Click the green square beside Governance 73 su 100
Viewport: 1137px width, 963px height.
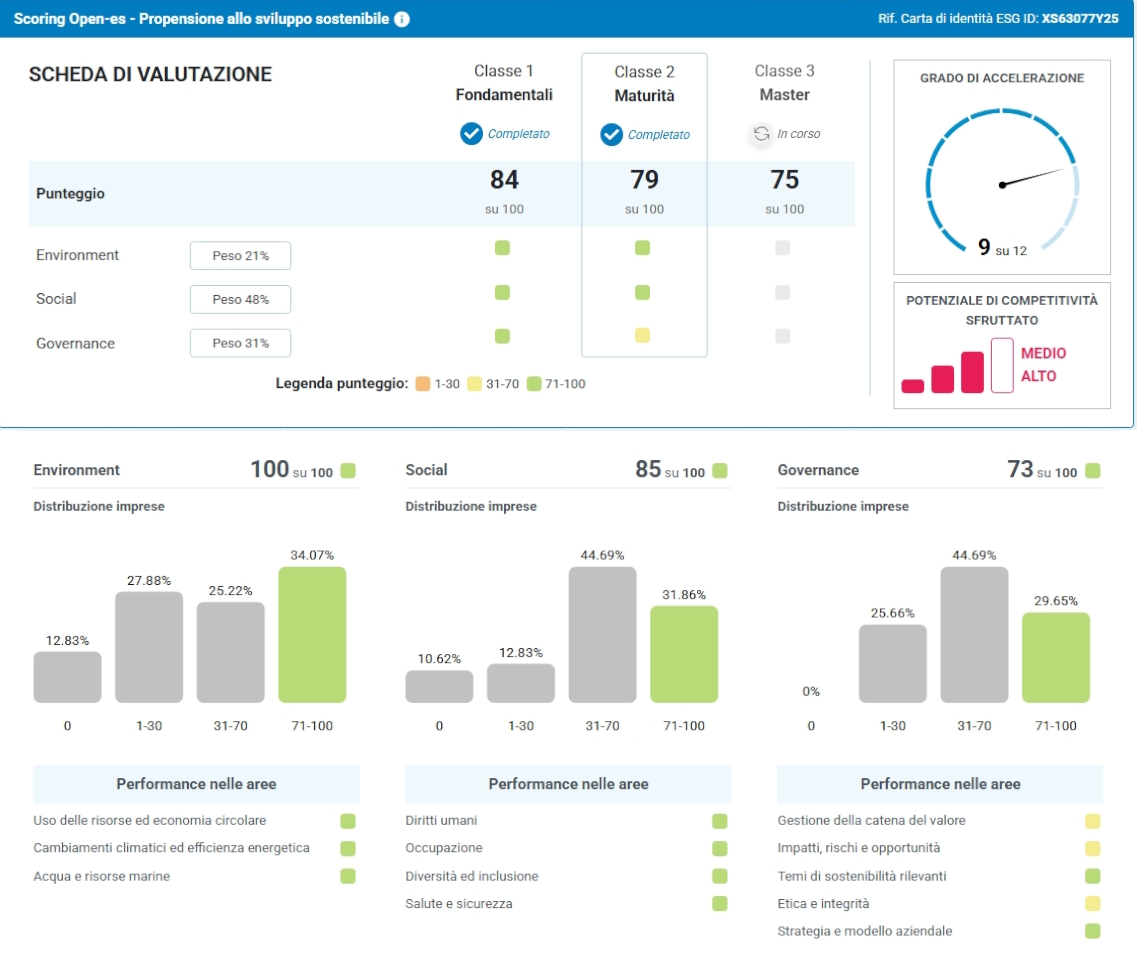click(x=1093, y=471)
